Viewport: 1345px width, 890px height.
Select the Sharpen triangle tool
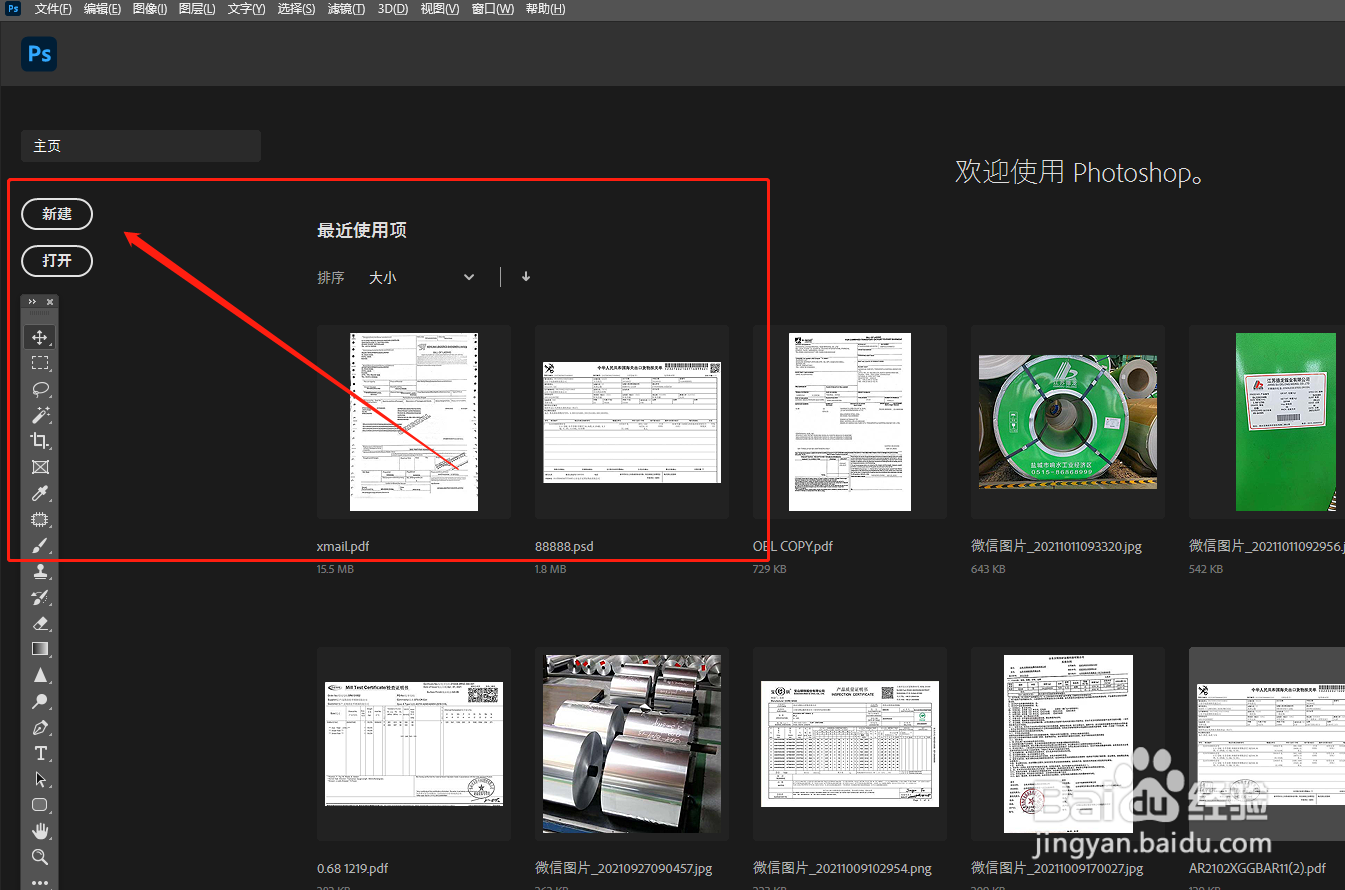click(40, 675)
